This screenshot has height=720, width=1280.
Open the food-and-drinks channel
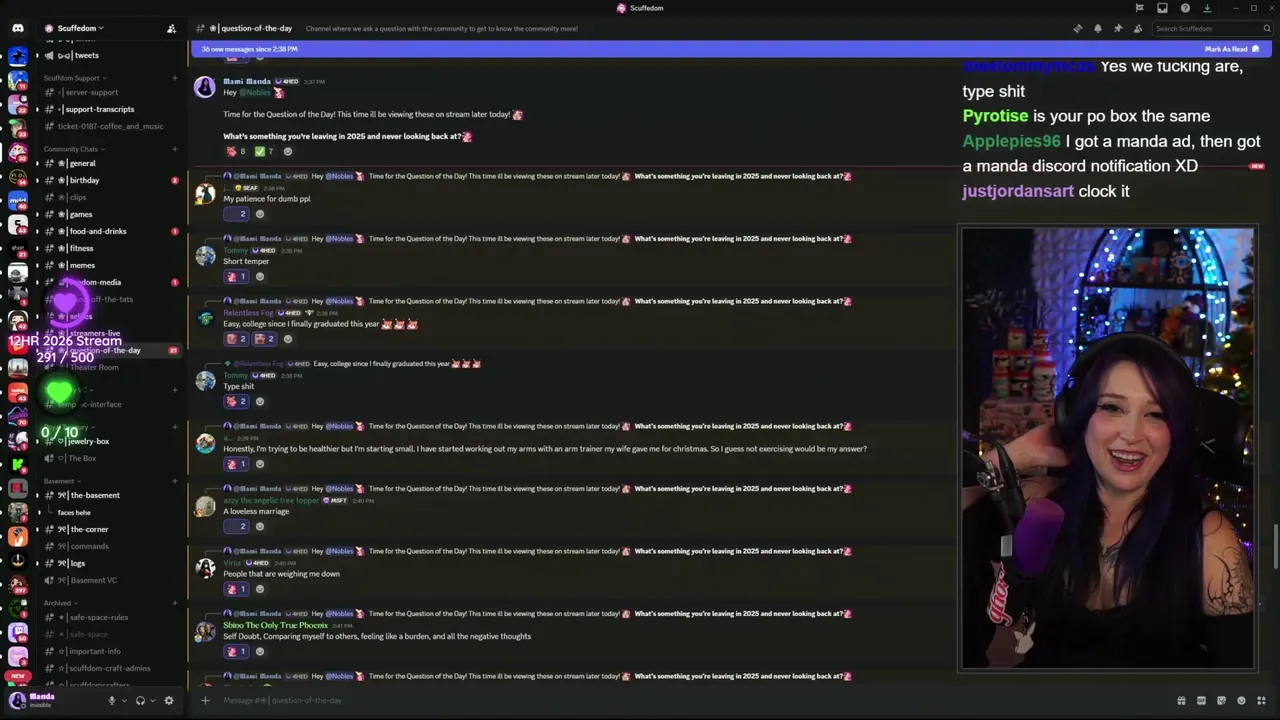point(110,231)
